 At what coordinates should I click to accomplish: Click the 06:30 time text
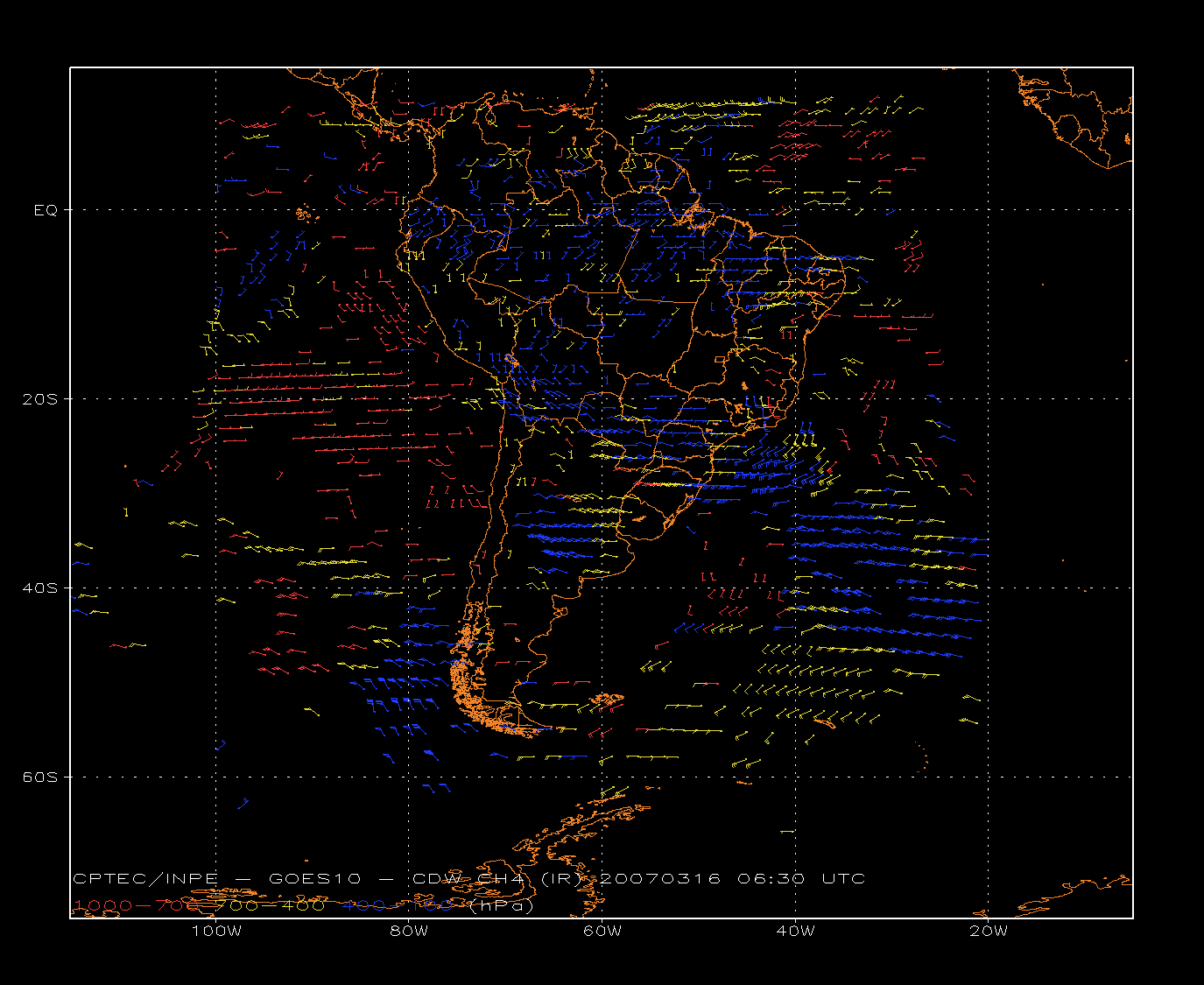click(x=771, y=878)
